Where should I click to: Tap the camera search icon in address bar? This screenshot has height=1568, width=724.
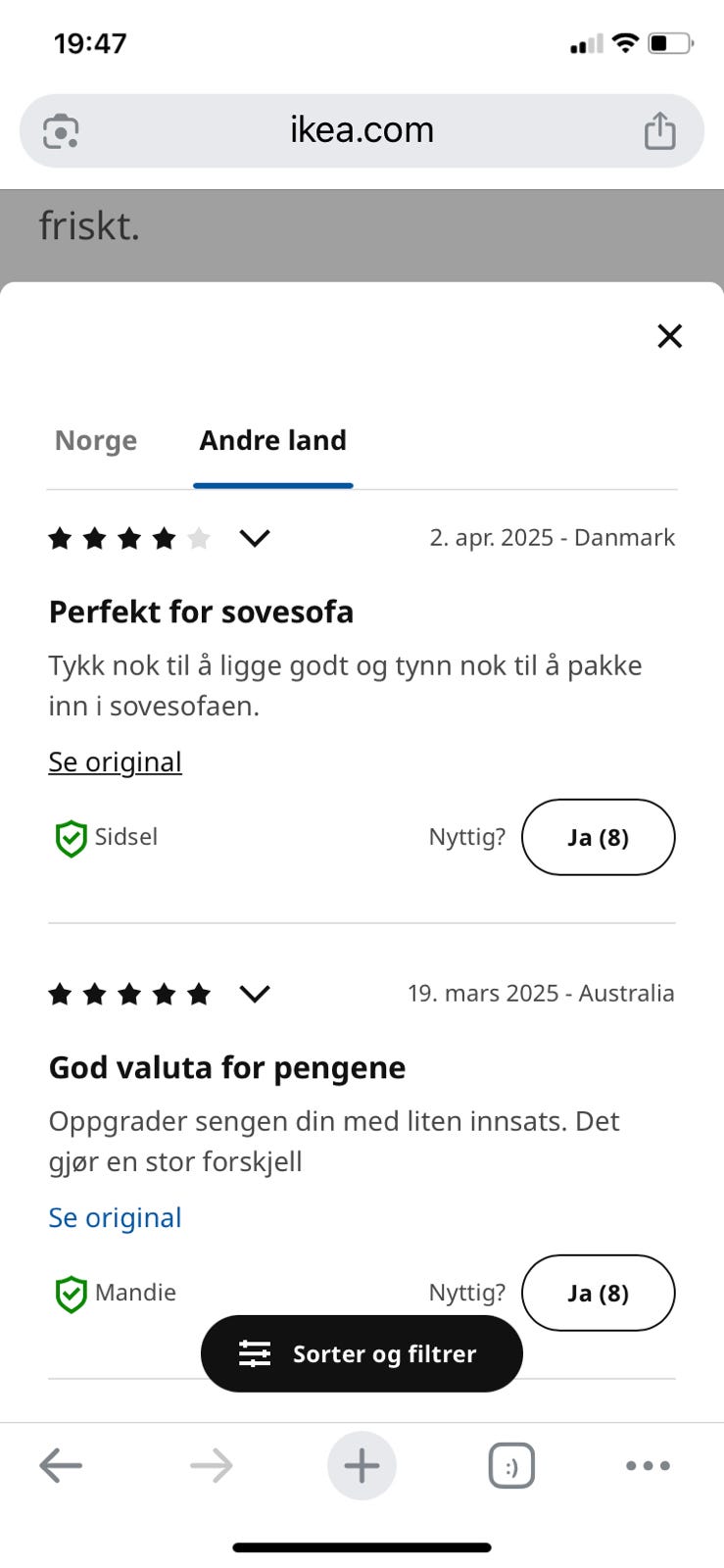[x=61, y=131]
